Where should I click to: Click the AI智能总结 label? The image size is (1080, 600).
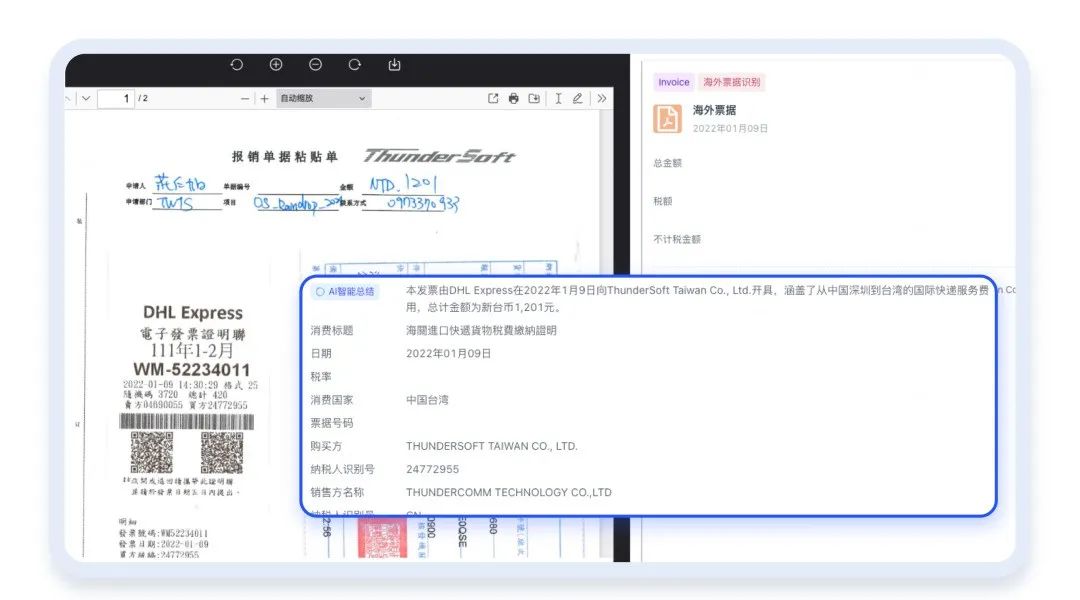345,291
